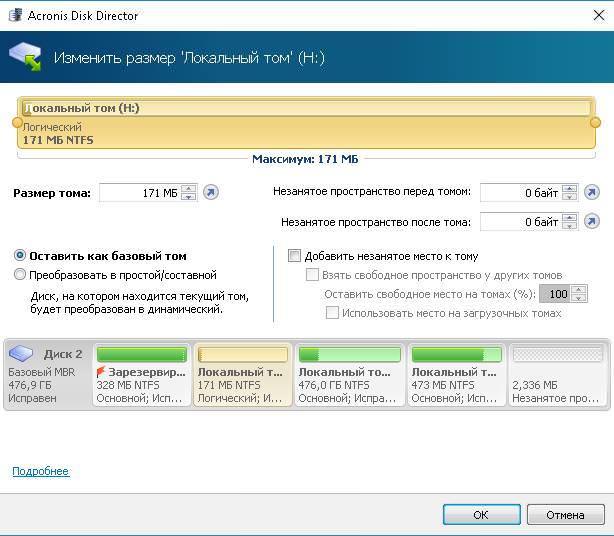Click the arrow icon for space before volume
614x536 pixels.
click(592, 193)
